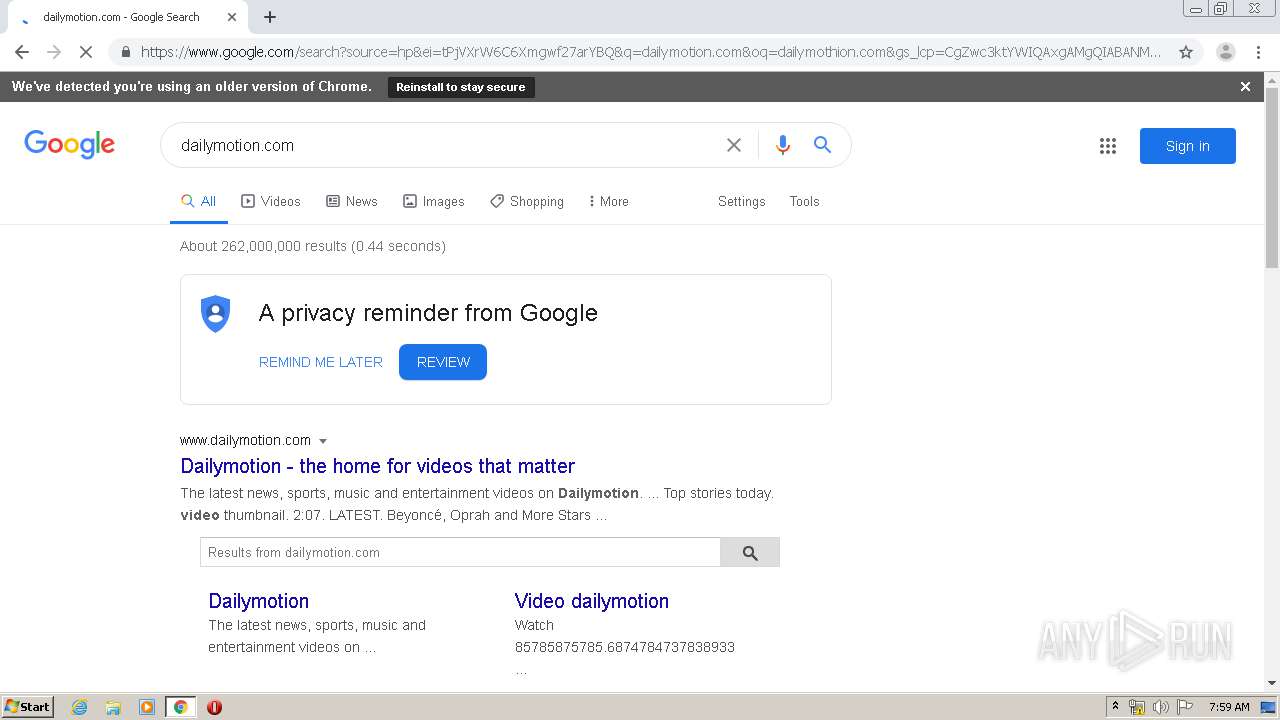1280x720 pixels.
Task: Start voice search with the microphone
Action: click(783, 145)
